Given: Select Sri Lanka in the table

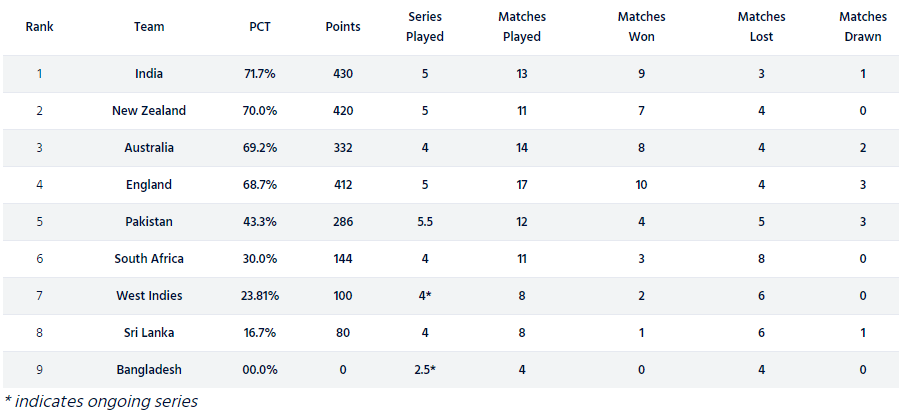Looking at the screenshot, I should tap(149, 333).
